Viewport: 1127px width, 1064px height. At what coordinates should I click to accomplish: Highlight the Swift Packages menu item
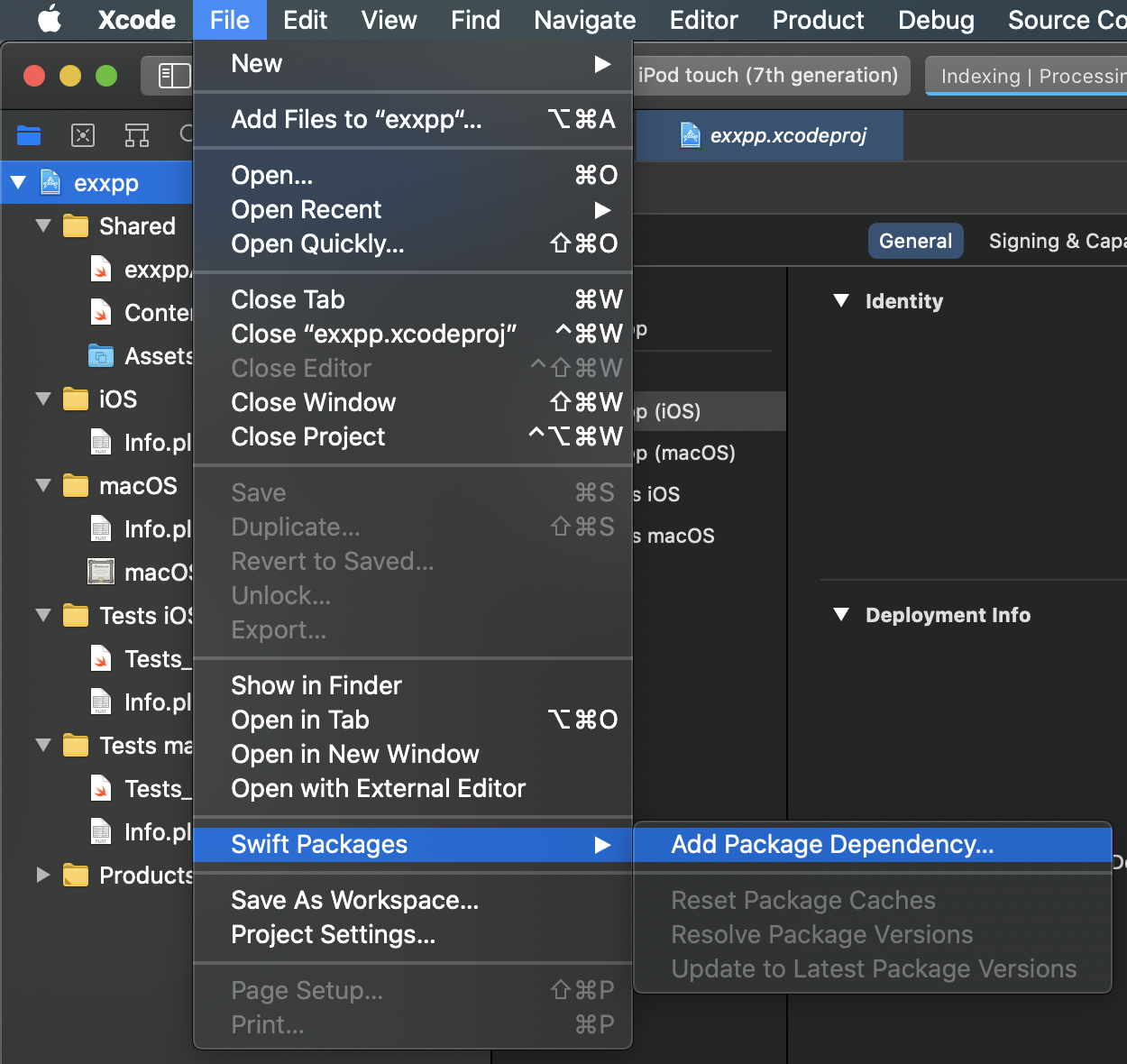[413, 844]
